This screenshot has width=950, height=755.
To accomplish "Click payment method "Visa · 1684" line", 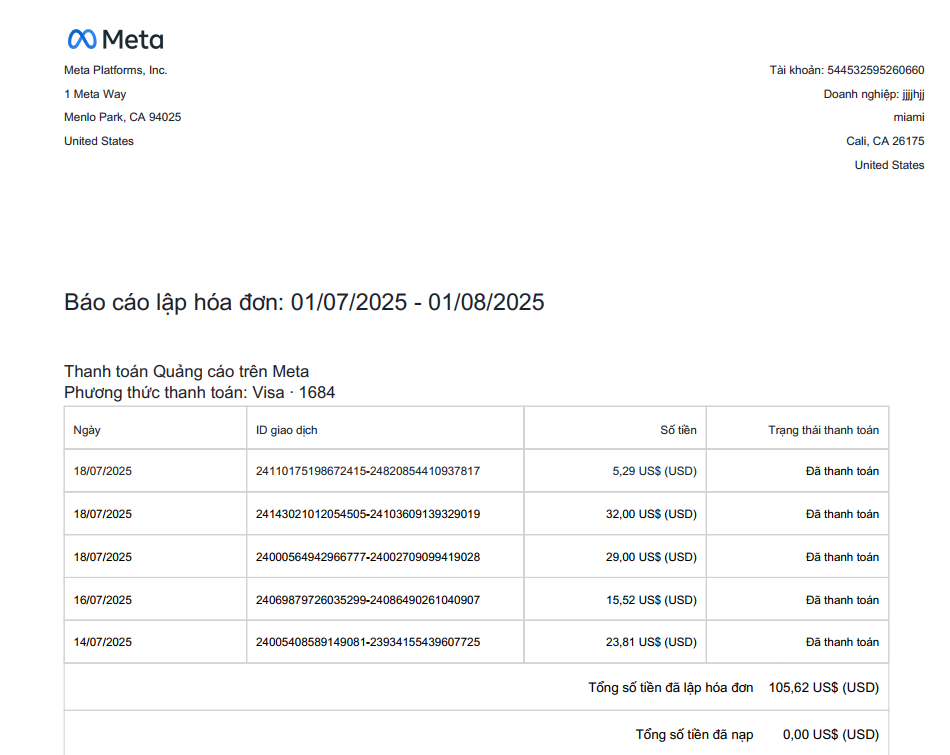I will pos(199,393).
